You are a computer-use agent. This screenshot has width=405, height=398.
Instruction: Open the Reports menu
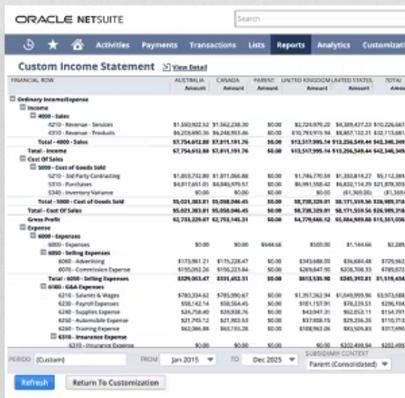tap(291, 45)
